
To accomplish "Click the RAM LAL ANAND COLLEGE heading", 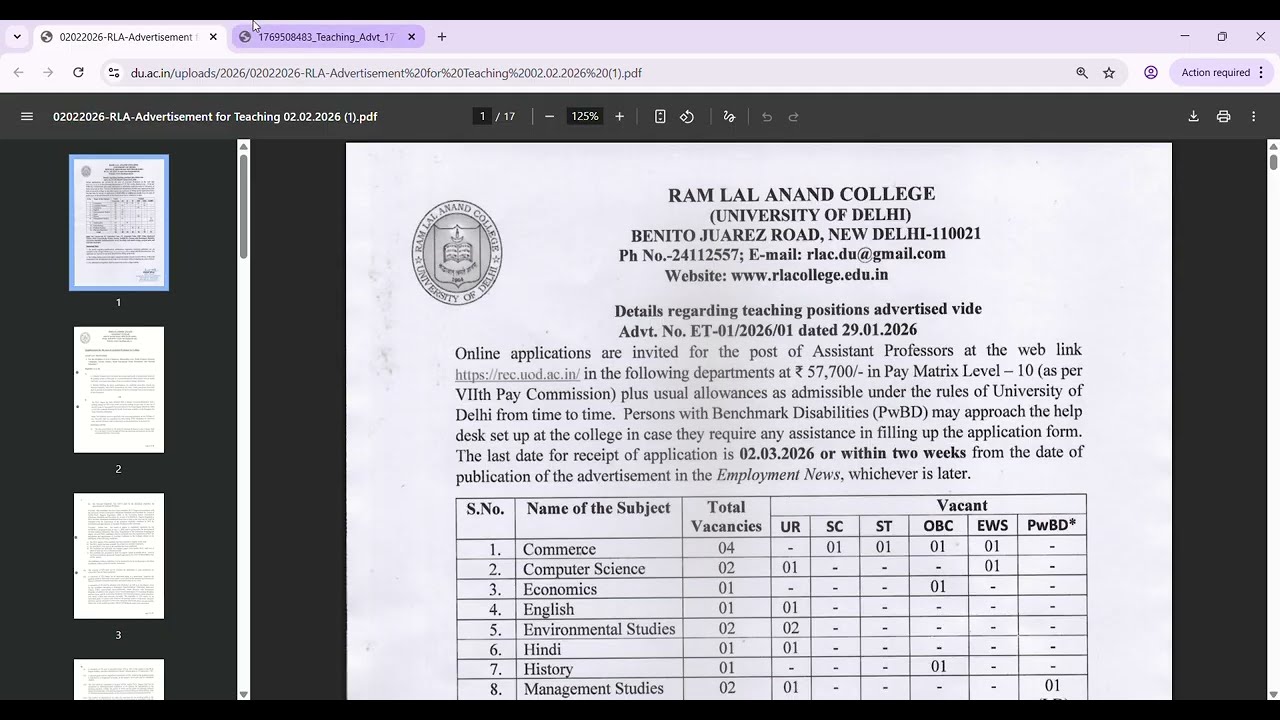I will (x=801, y=194).
